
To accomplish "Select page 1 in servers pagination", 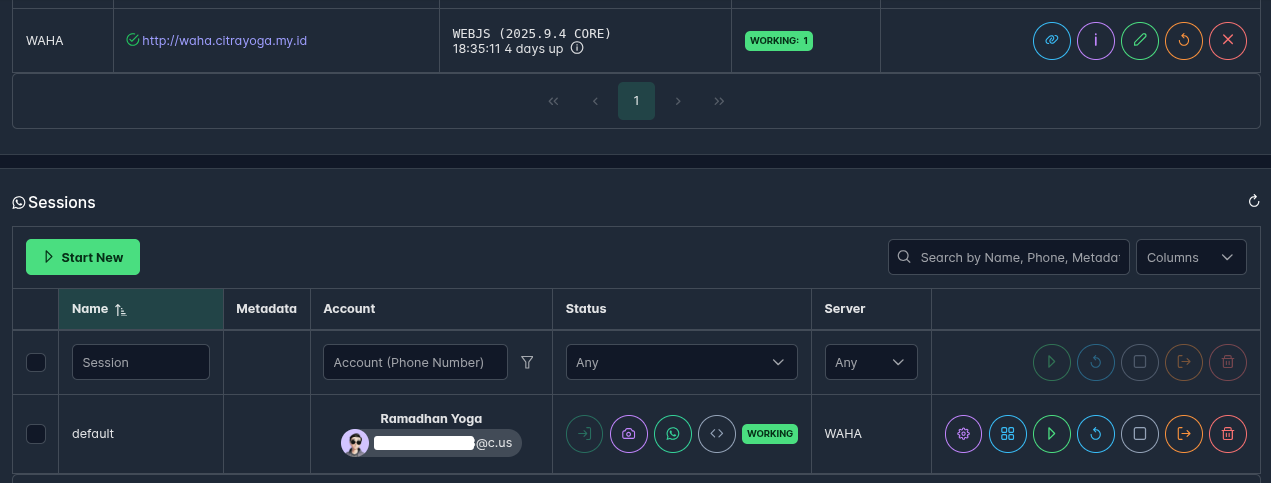I will (636, 101).
